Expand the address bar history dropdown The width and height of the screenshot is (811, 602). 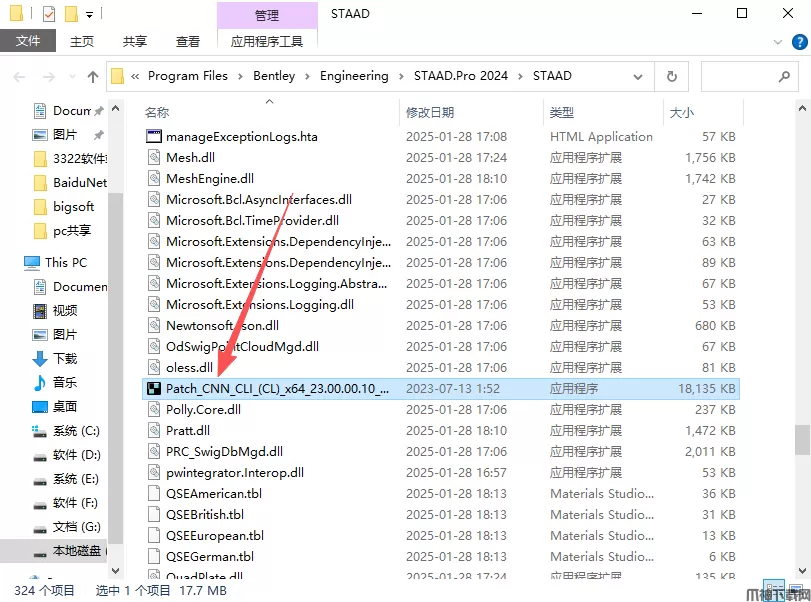point(638,77)
